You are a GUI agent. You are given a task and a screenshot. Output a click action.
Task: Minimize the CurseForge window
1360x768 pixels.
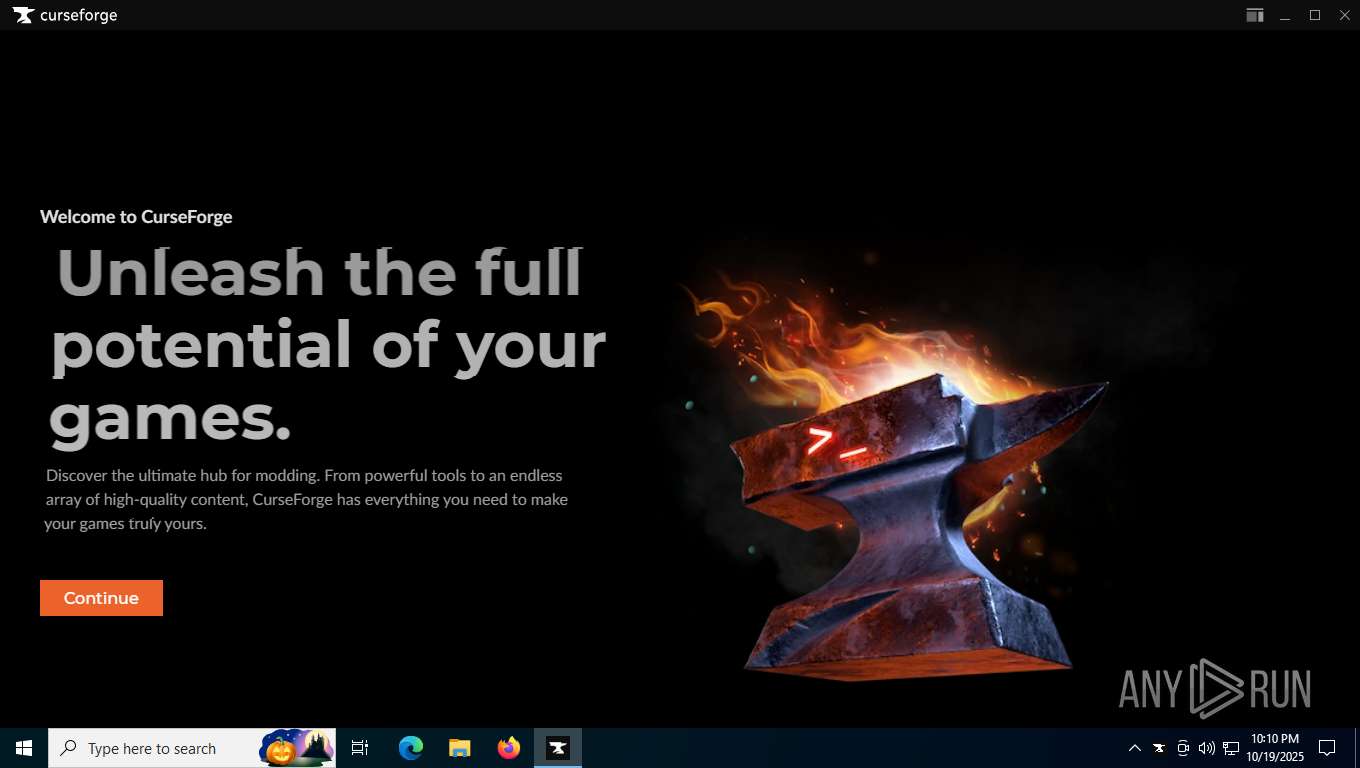click(1285, 15)
